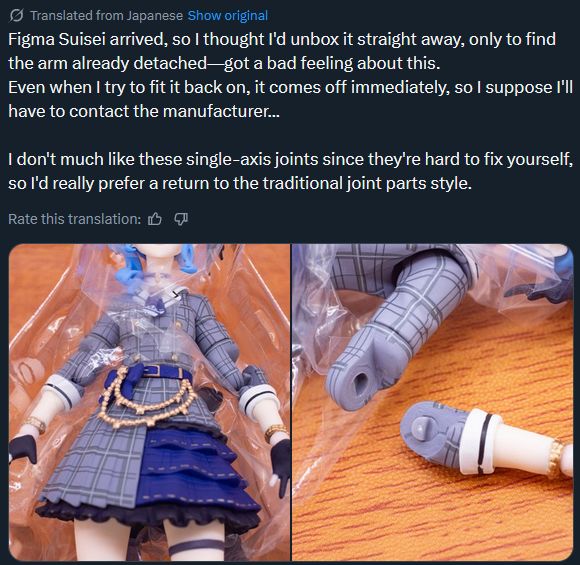Click the Rate this translation label
Viewport: 580px width, 565px height.
point(74,219)
